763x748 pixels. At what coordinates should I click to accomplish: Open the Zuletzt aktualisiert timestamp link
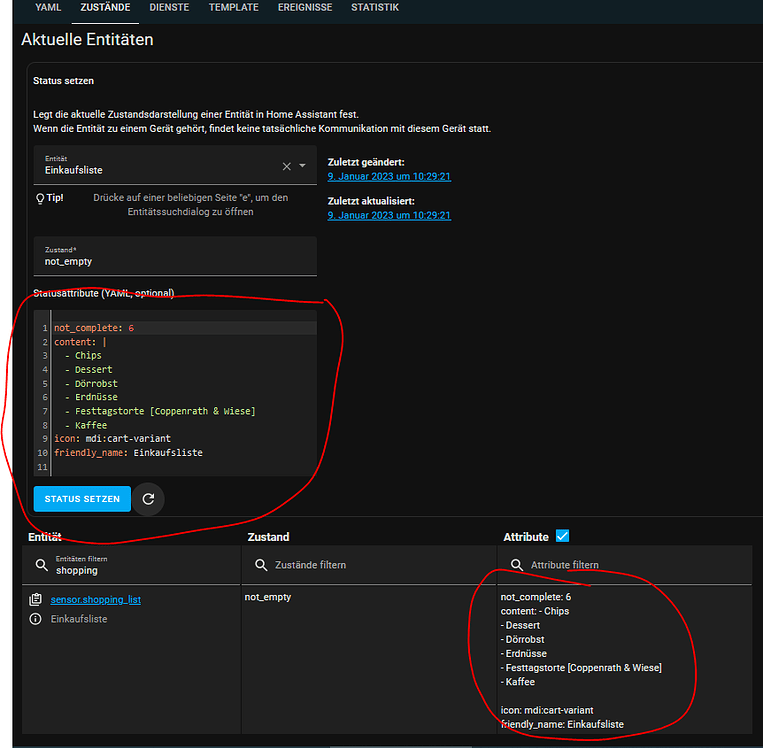tap(389, 216)
